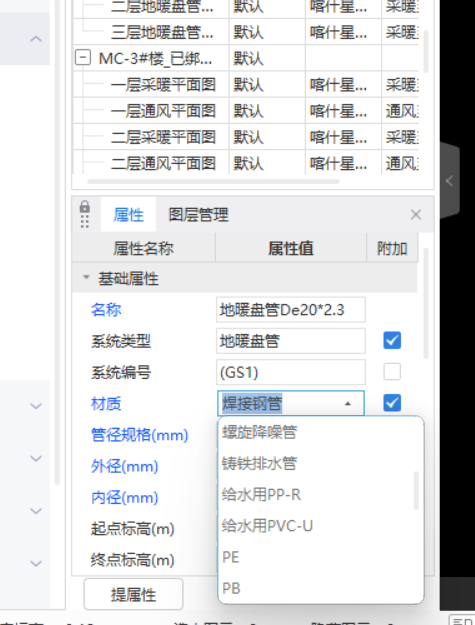
Task: Switch to the 图层管理 tab
Action: (198, 215)
